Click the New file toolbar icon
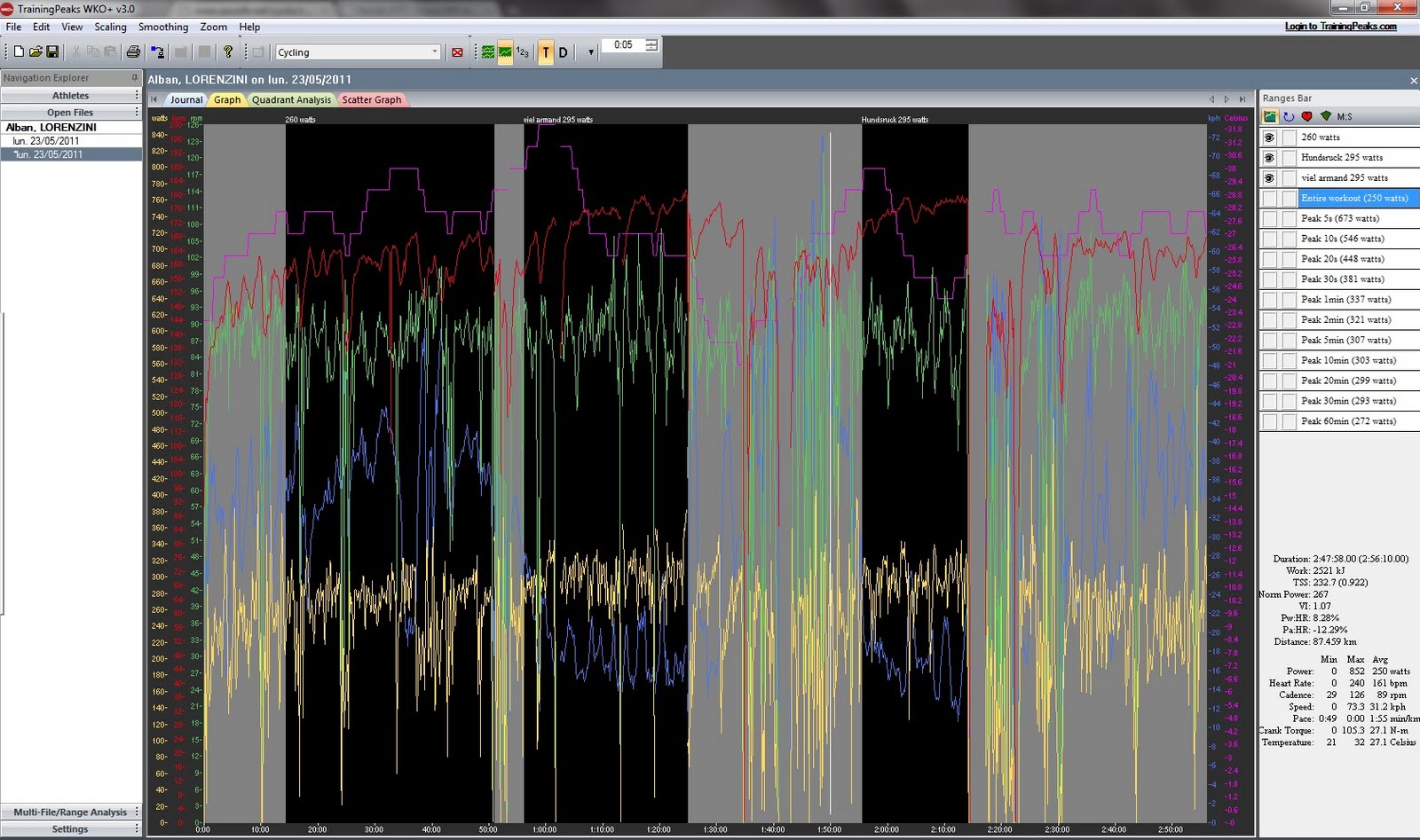The height and width of the screenshot is (840, 1420). [x=19, y=52]
